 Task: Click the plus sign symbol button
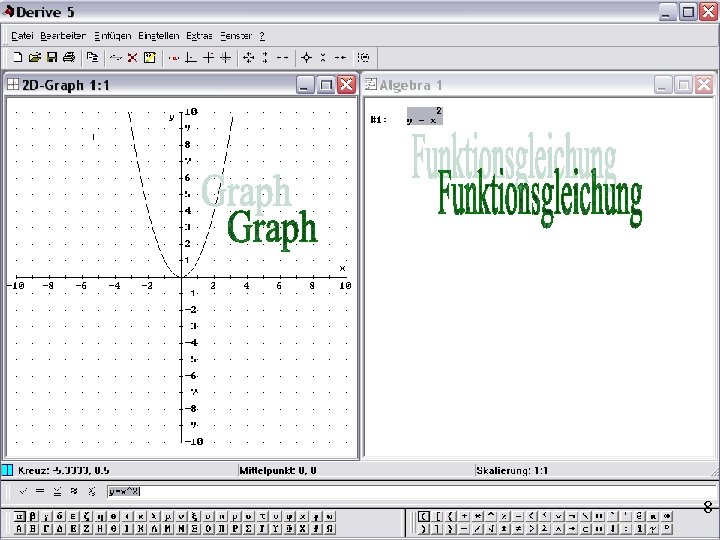pyautogui.click(x=464, y=516)
